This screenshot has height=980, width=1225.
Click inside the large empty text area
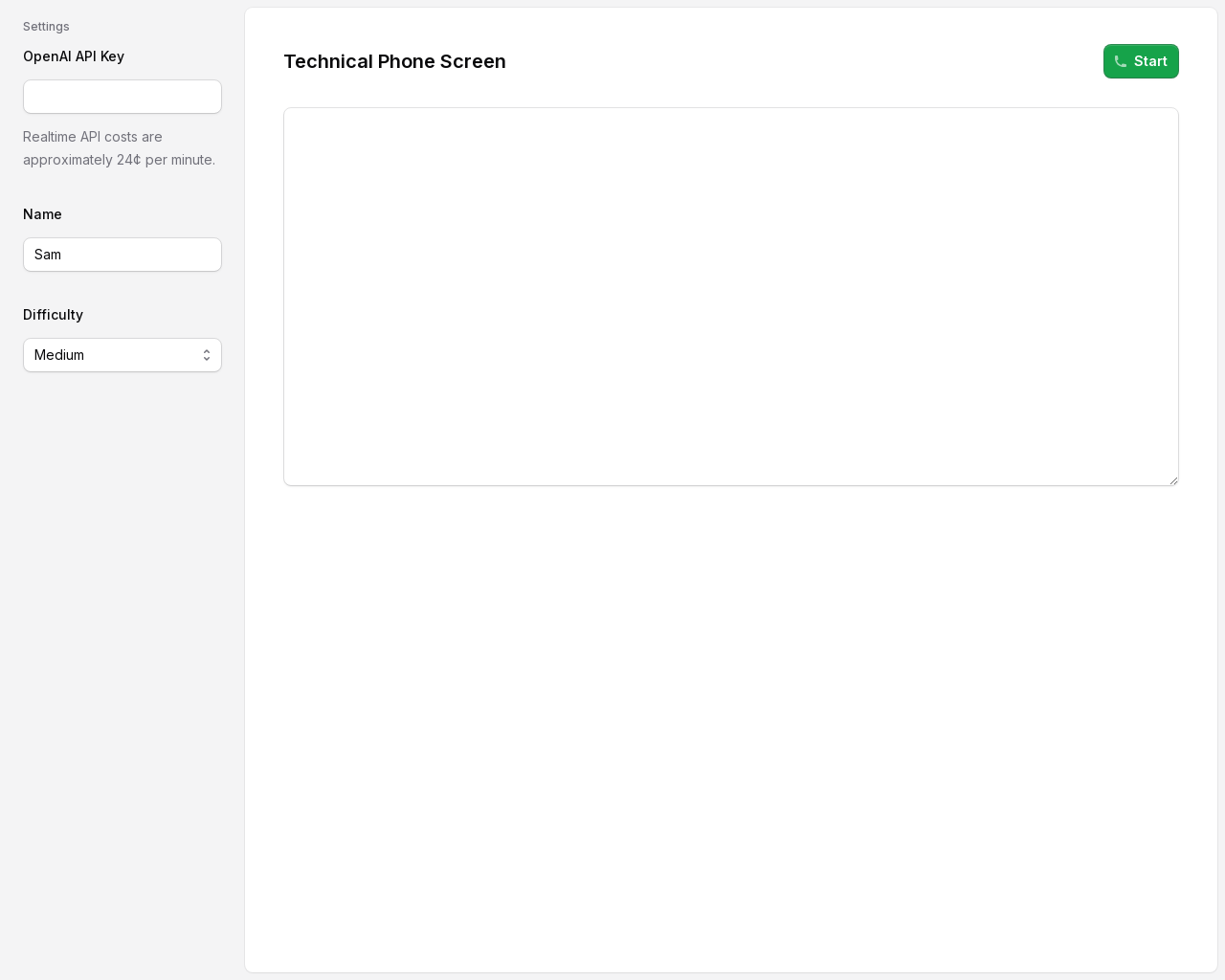pyautogui.click(x=731, y=297)
